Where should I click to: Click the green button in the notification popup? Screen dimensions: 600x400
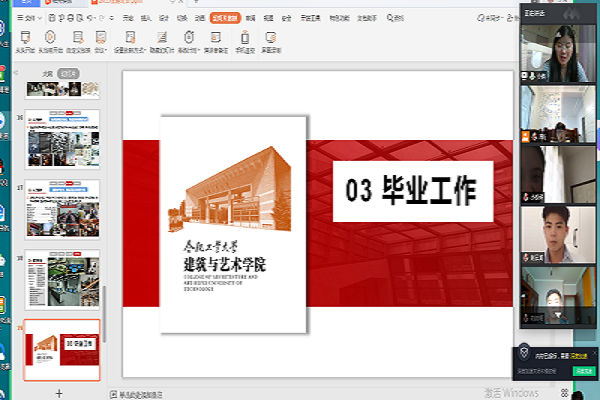point(584,371)
